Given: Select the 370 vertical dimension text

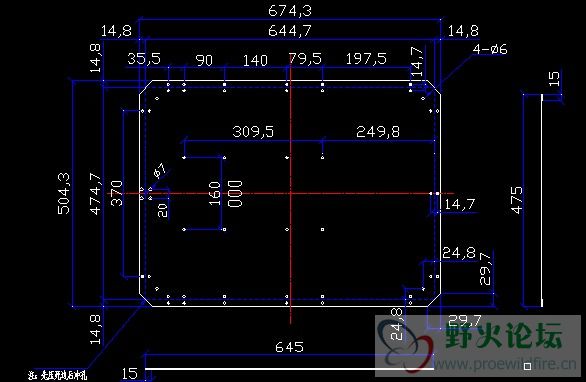Looking at the screenshot, I should pyautogui.click(x=117, y=193).
